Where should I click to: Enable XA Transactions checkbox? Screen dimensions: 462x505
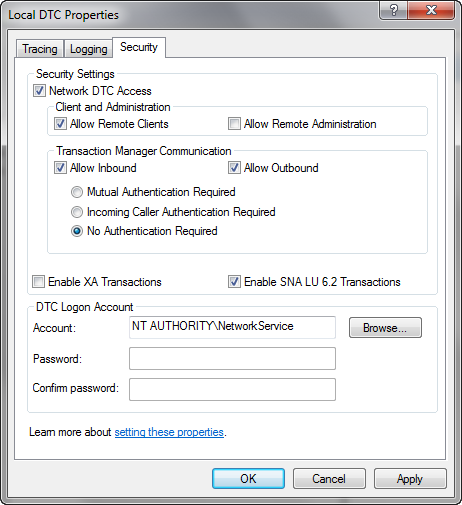(x=38, y=282)
